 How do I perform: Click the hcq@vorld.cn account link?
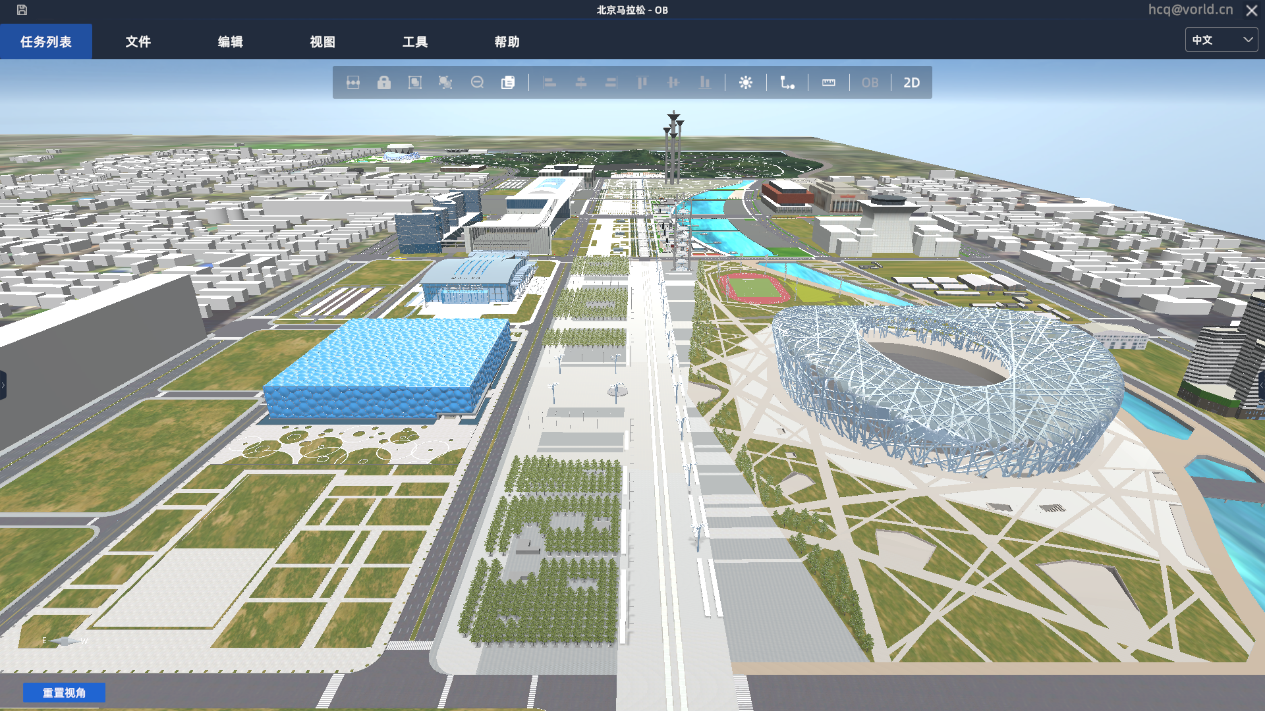[1190, 10]
